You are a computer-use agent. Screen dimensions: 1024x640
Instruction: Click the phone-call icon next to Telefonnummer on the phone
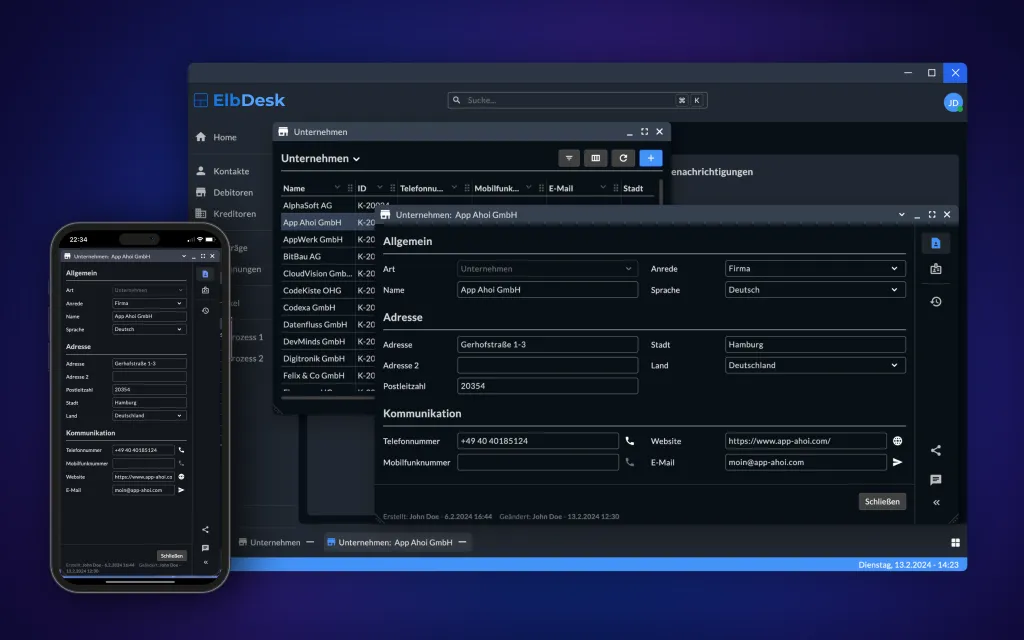coord(182,450)
